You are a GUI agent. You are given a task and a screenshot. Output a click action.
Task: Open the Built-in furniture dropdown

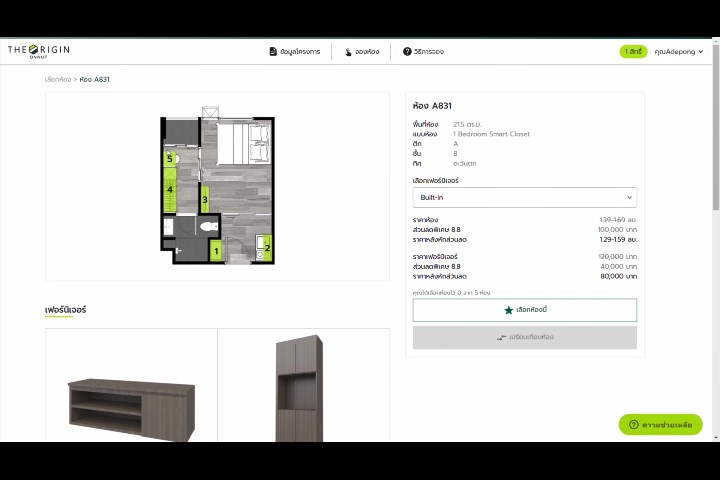point(524,198)
